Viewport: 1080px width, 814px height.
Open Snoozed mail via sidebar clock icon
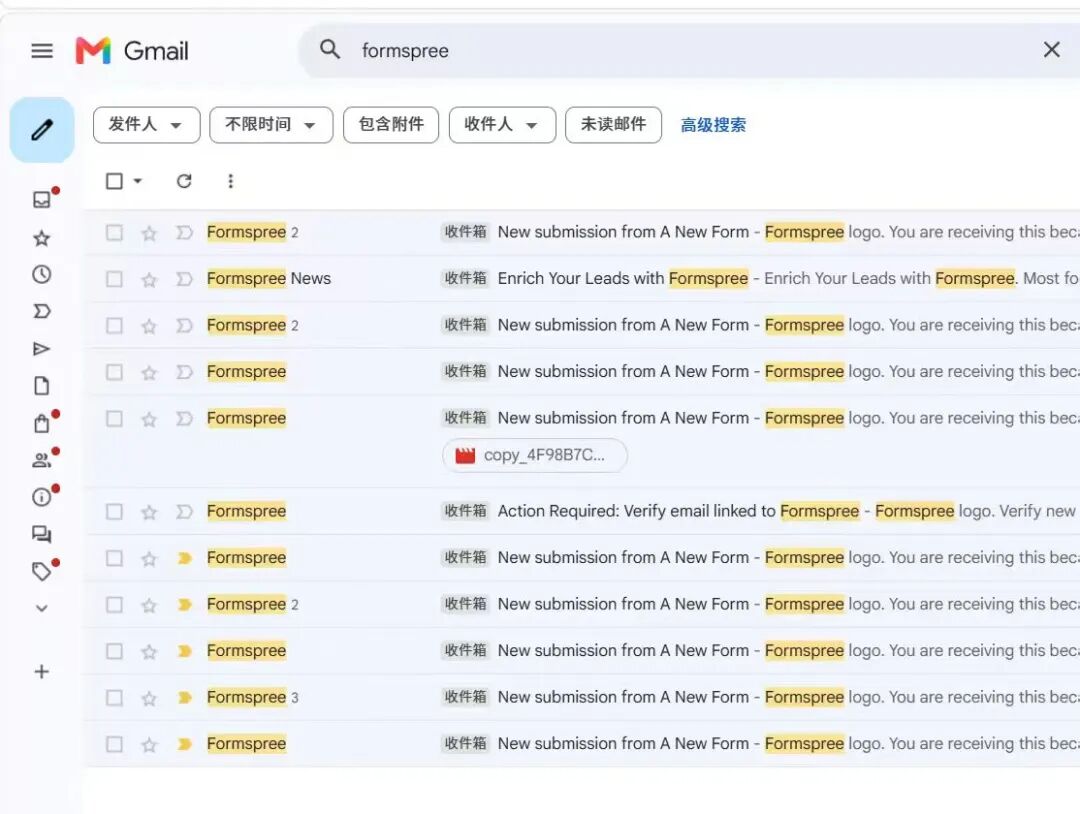pos(42,275)
